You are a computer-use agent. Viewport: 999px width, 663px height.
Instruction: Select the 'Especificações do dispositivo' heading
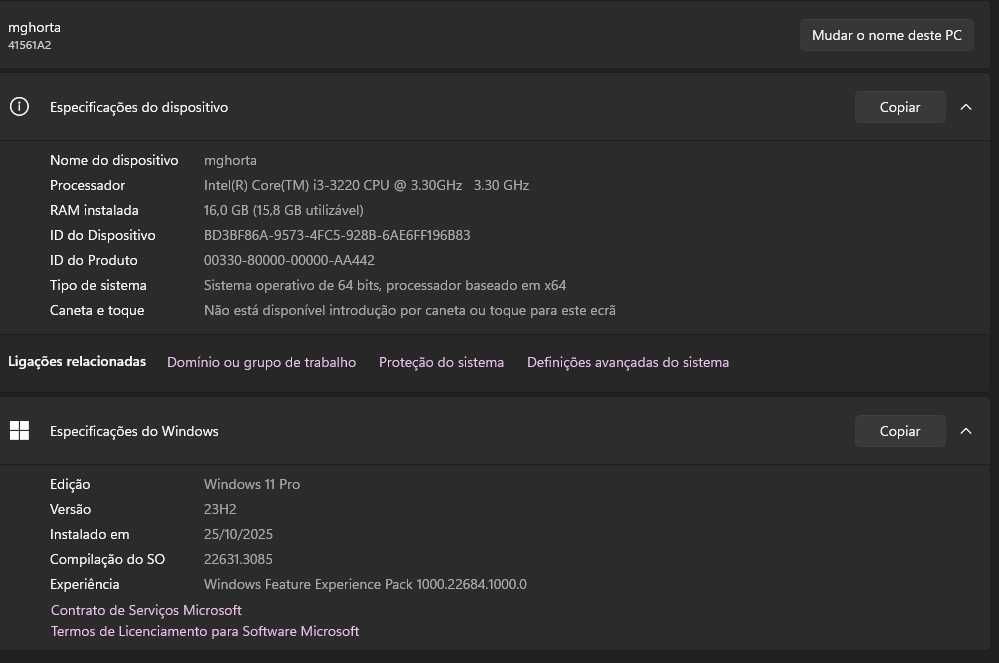tap(139, 107)
